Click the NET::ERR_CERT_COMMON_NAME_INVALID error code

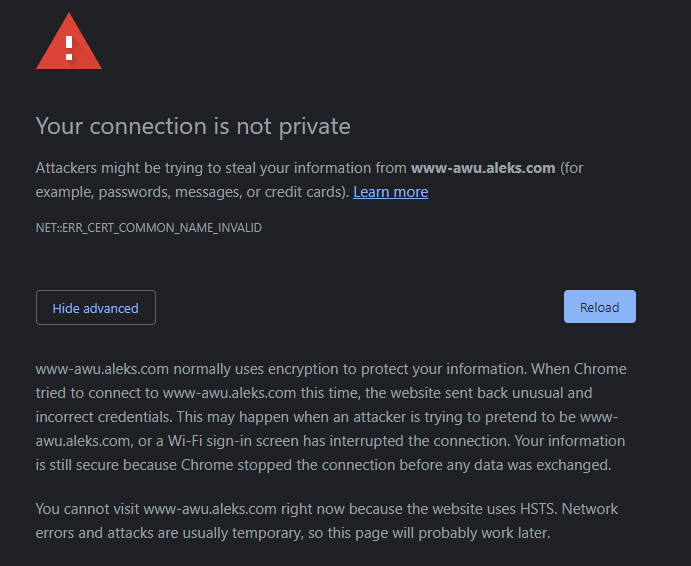coord(149,228)
